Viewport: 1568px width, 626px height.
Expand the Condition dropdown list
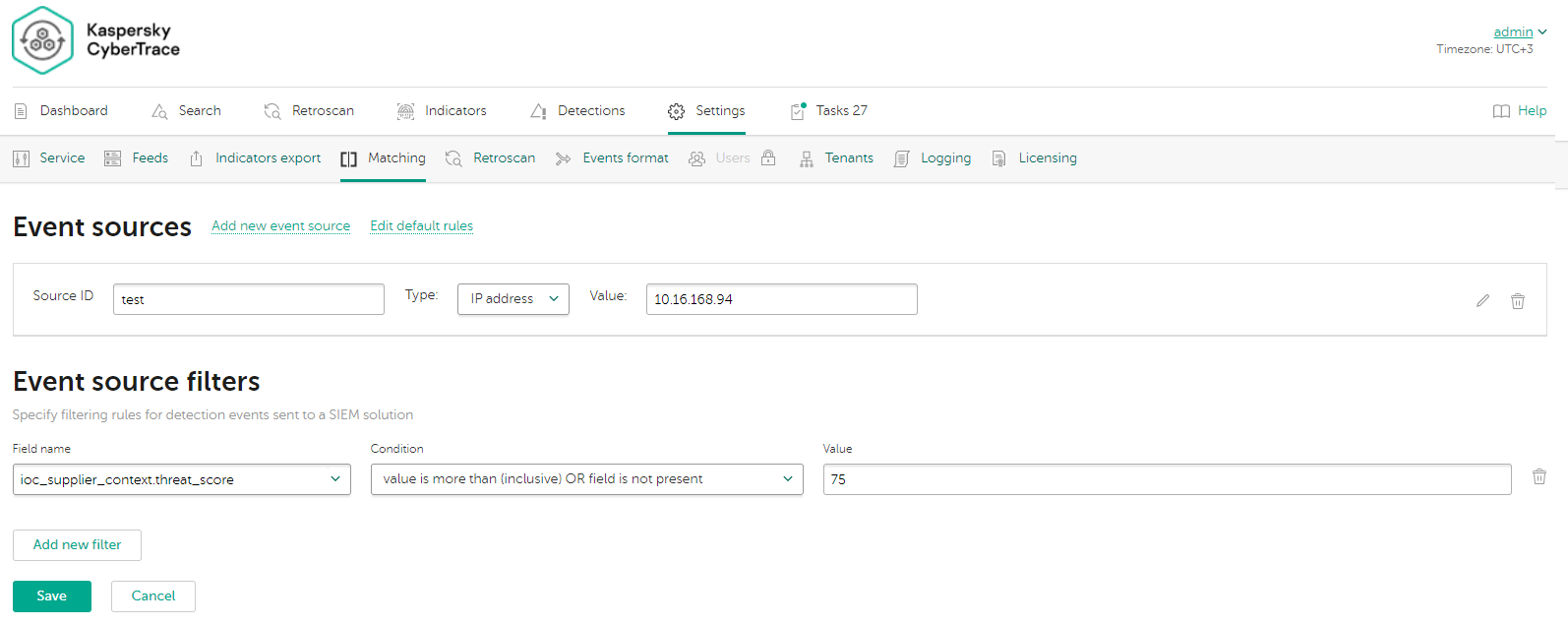click(586, 479)
